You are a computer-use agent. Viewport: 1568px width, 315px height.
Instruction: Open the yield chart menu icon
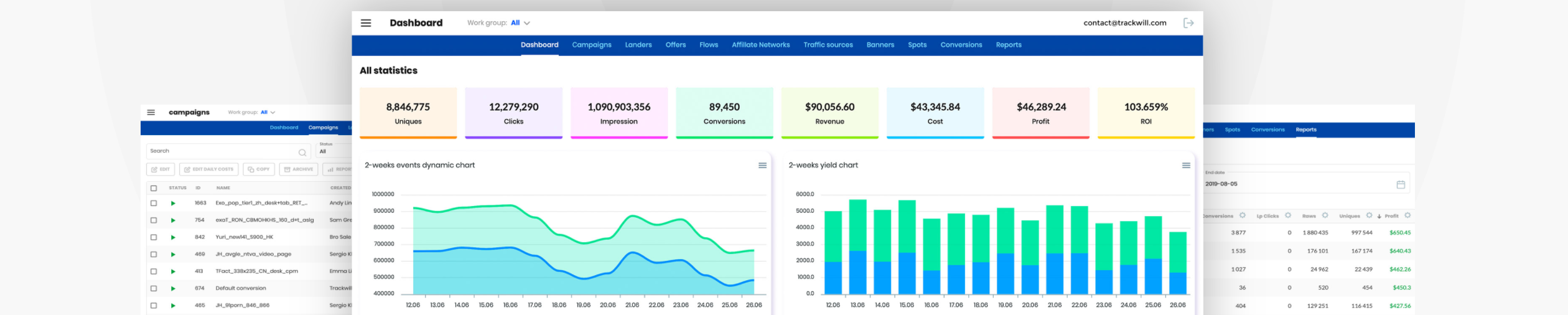[x=1186, y=166]
